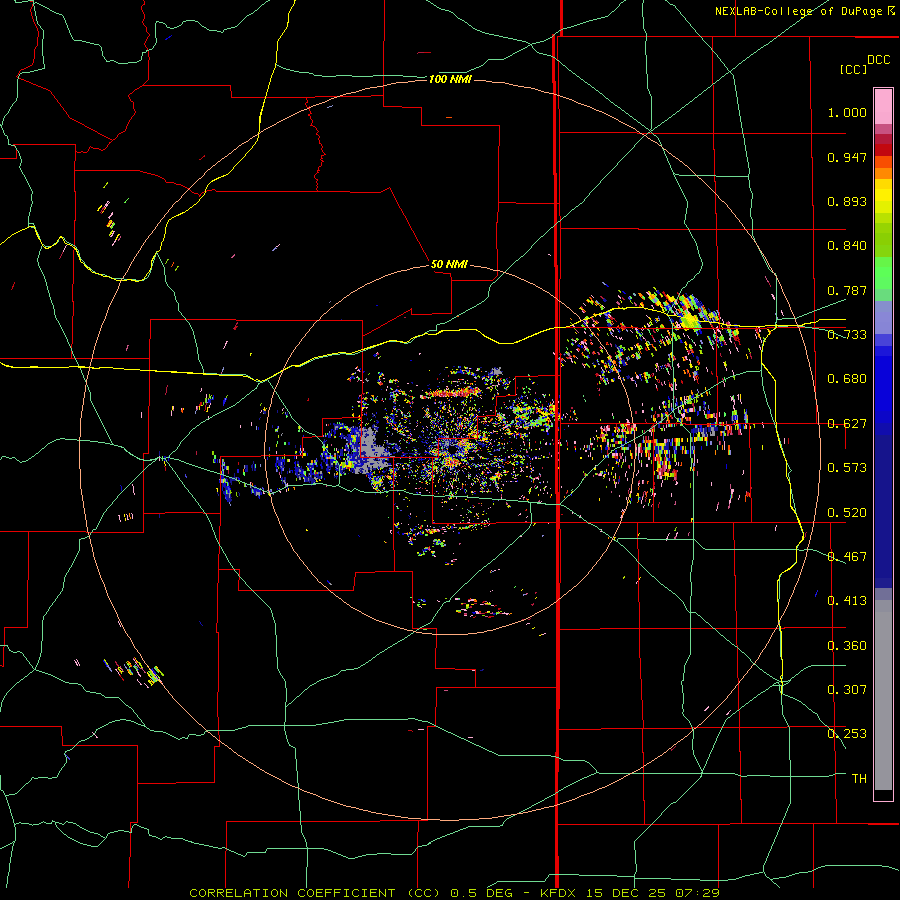Click the TH threshold legend label
The image size is (900, 900).
pyautogui.click(x=859, y=779)
